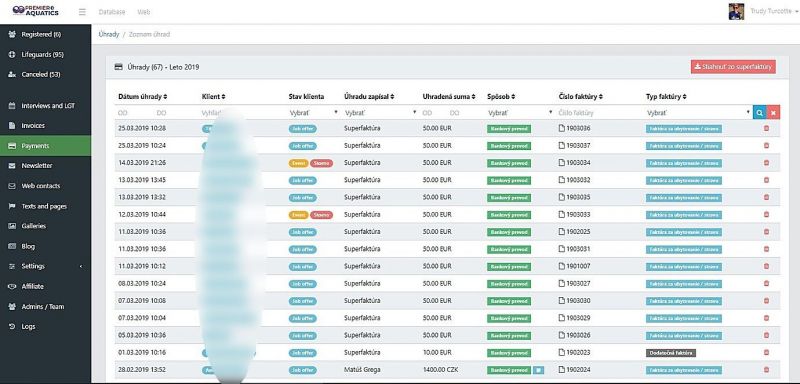
Task: Delete payment row with invoice 1903036
Action: pyautogui.click(x=766, y=129)
